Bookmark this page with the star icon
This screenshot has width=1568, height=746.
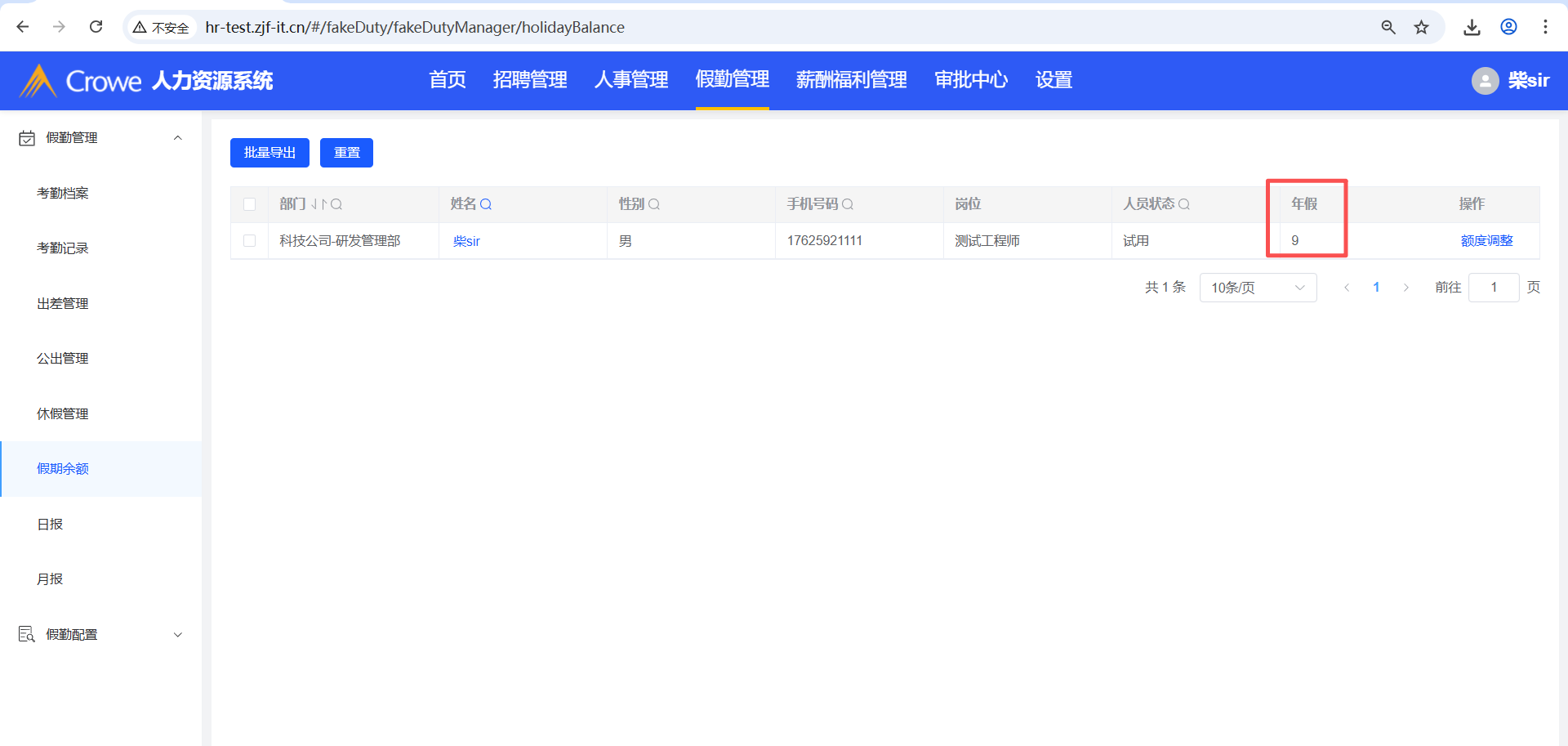click(1422, 27)
